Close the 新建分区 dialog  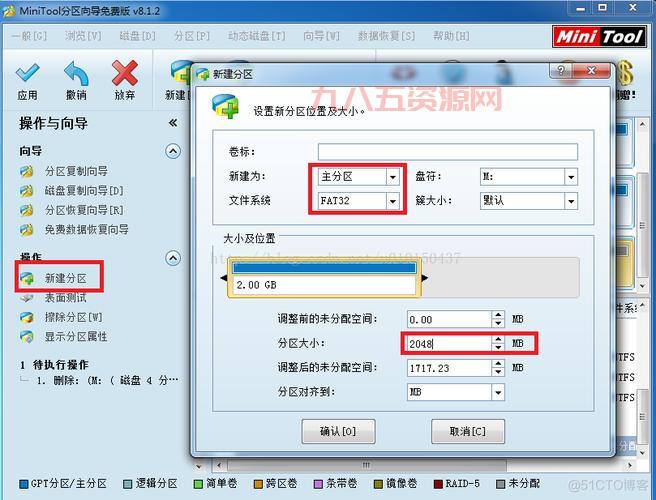[x=591, y=70]
